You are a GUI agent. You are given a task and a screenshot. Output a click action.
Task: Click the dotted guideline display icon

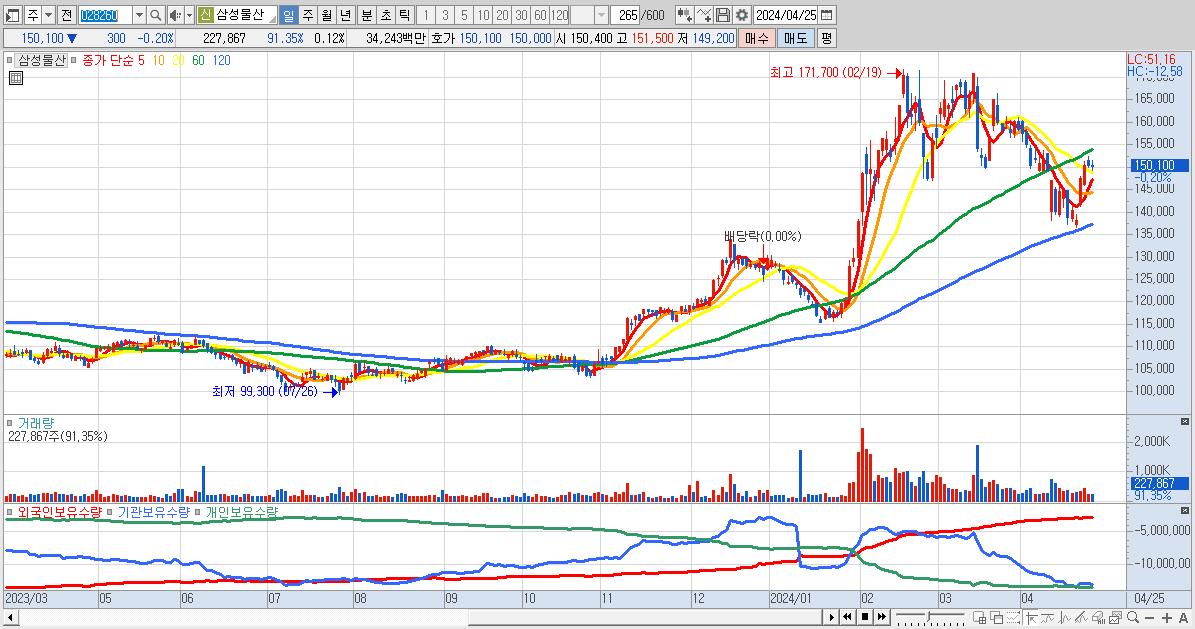[1014, 618]
